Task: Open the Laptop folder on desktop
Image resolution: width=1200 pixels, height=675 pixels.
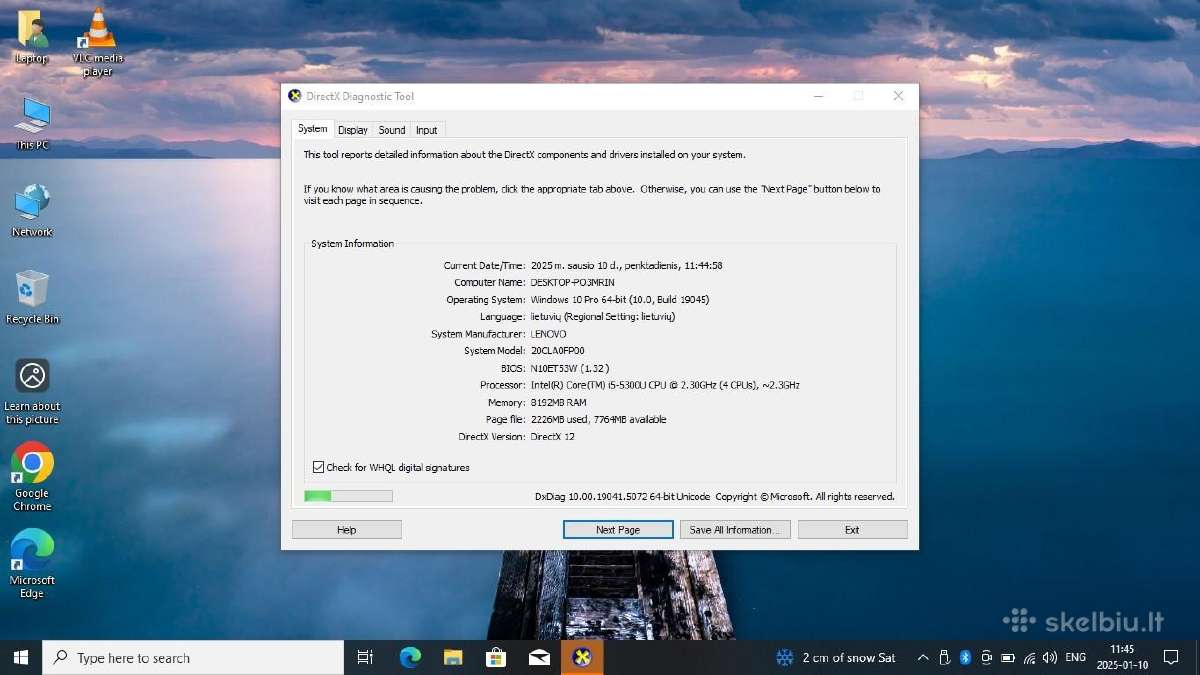Action: click(31, 37)
